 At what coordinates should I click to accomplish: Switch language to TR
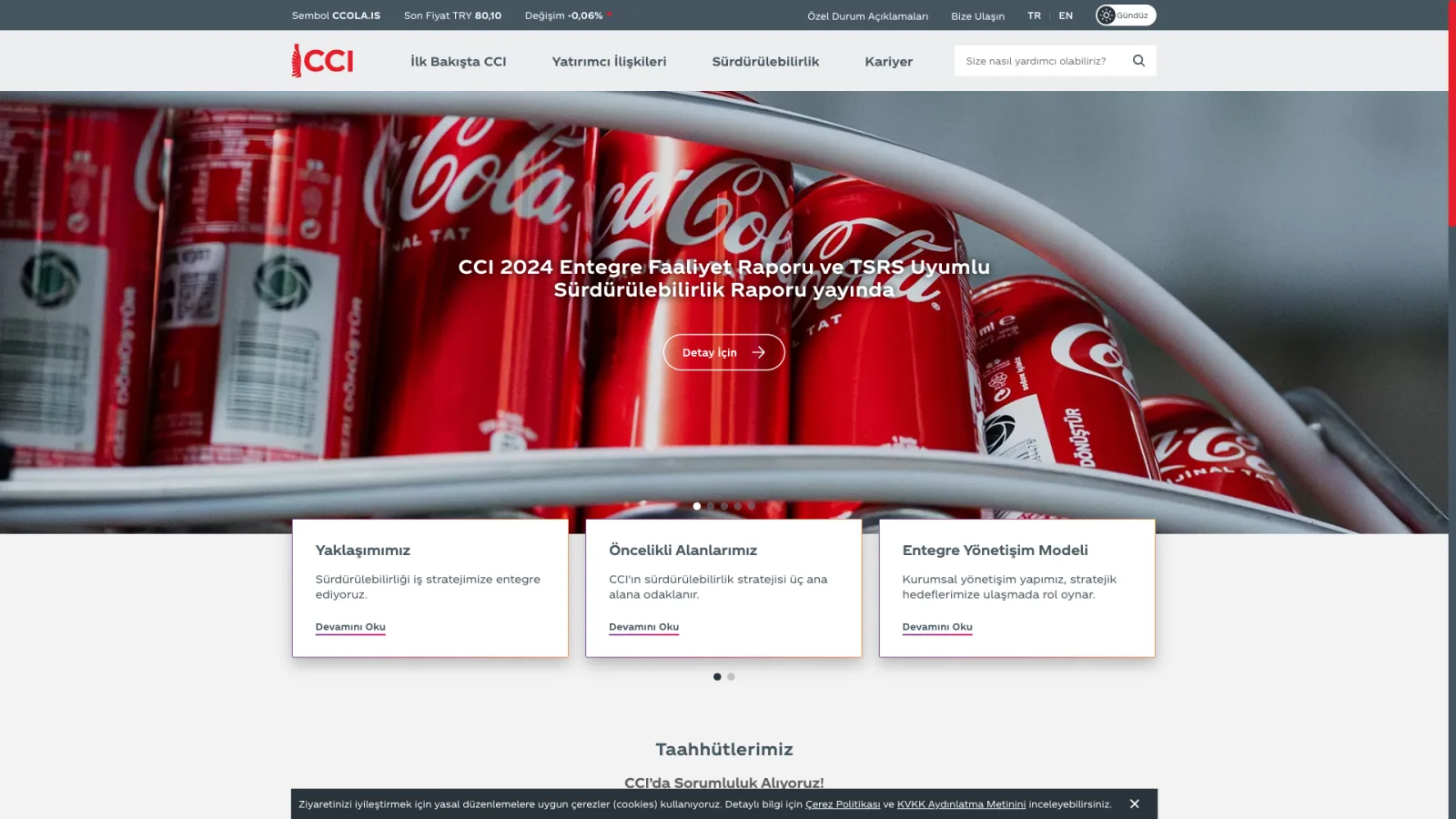(x=1034, y=15)
